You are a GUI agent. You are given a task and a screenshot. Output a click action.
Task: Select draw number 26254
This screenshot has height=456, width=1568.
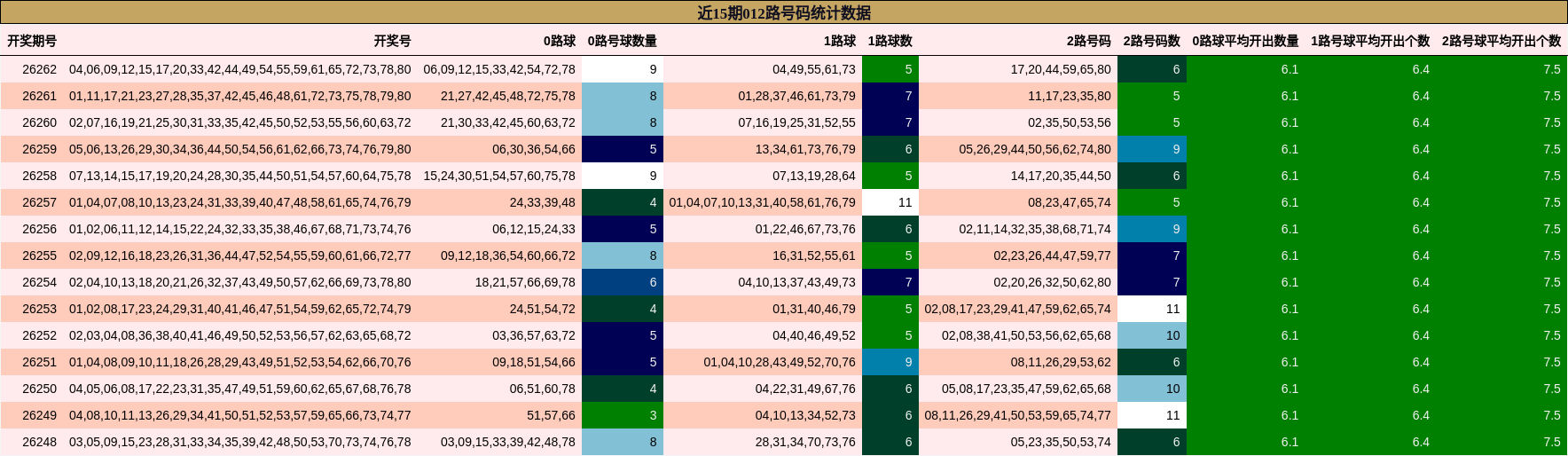(x=39, y=282)
